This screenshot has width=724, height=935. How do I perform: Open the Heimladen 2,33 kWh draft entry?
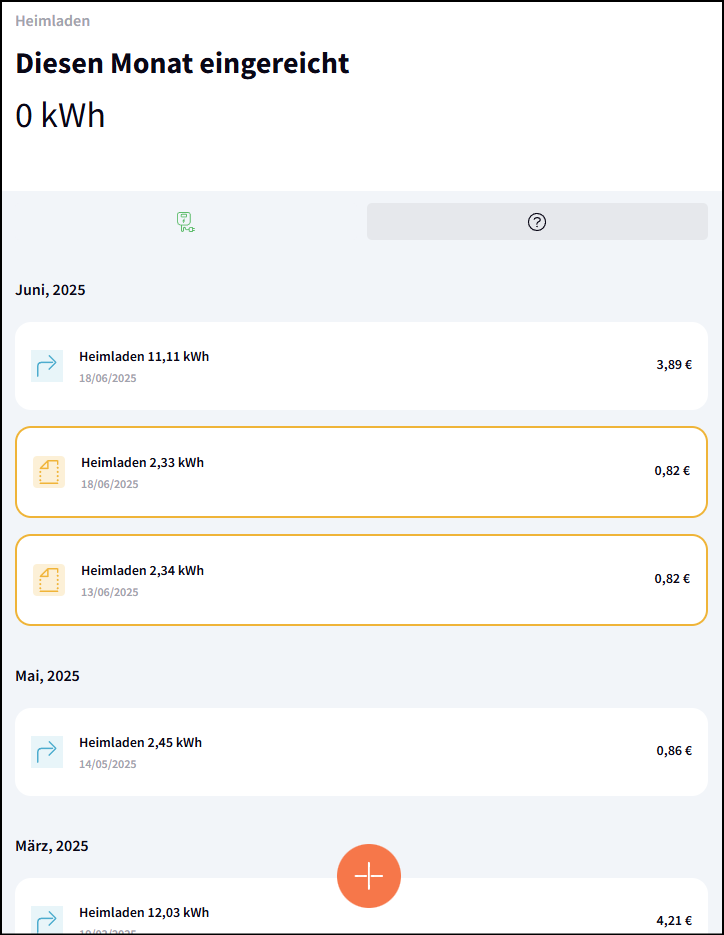coord(142,463)
